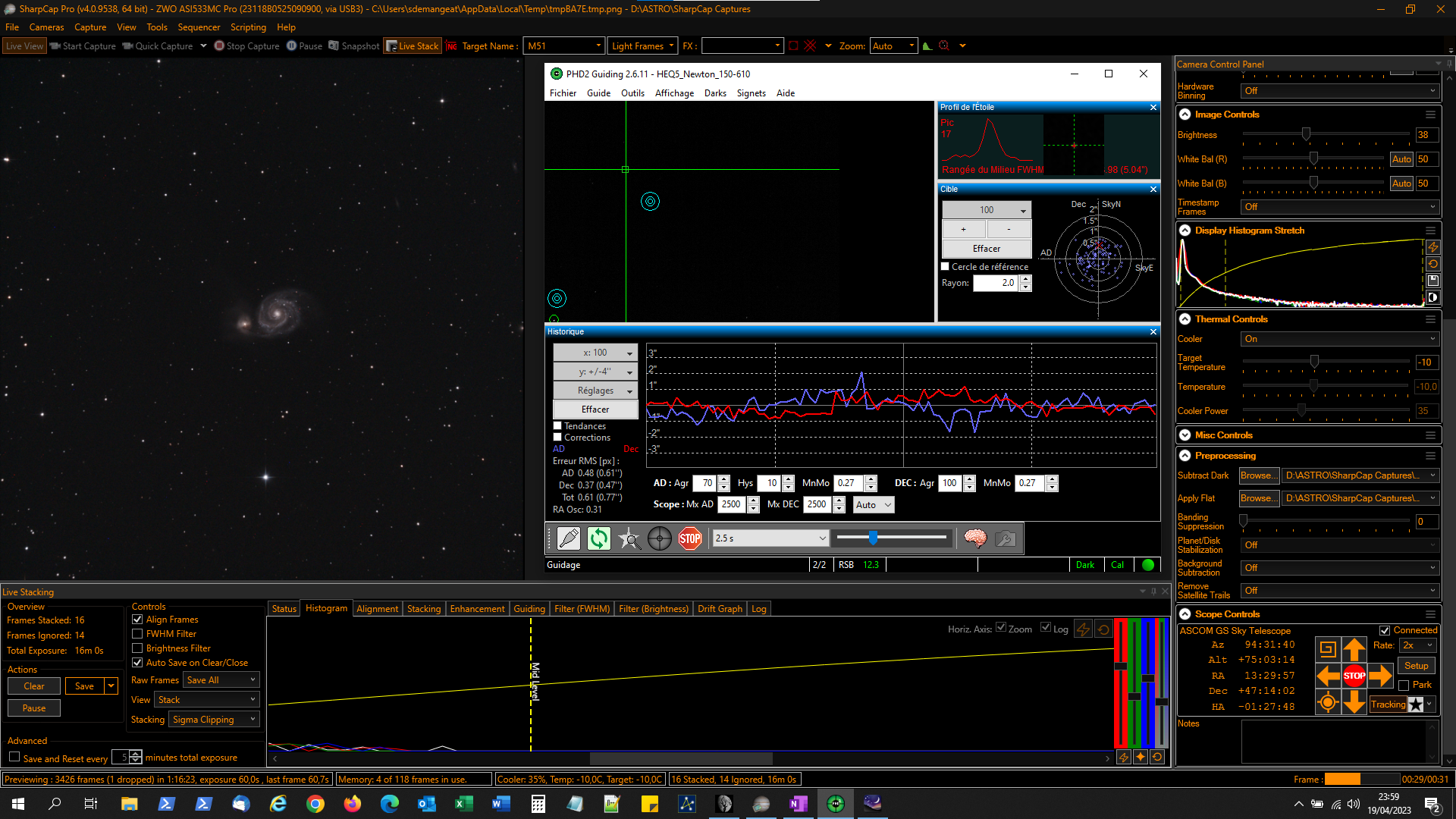Switch to the Drift Graph tab
The height and width of the screenshot is (819, 1456).
[720, 609]
